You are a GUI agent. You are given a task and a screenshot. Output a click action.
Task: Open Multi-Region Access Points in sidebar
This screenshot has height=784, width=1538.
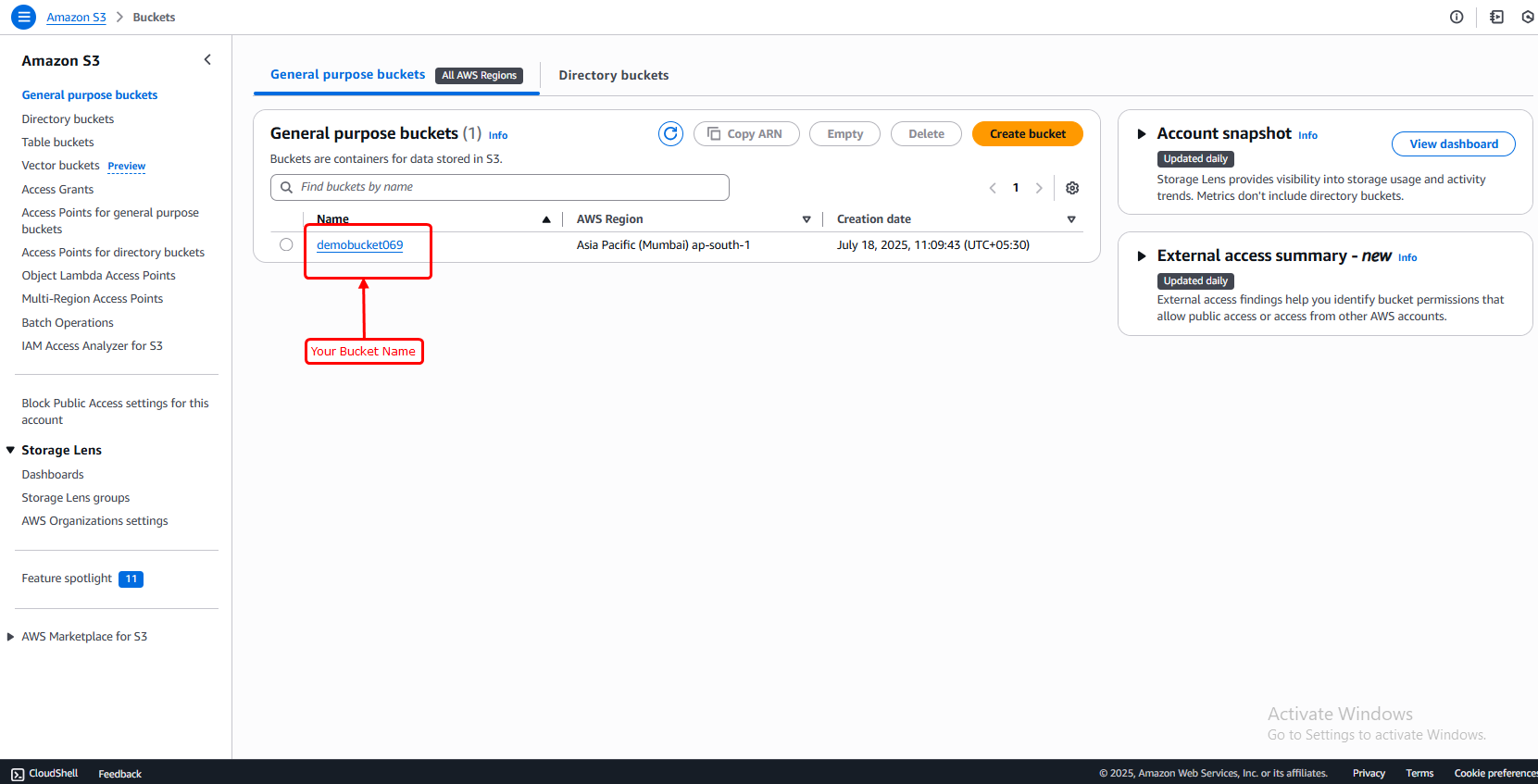pyautogui.click(x=92, y=299)
